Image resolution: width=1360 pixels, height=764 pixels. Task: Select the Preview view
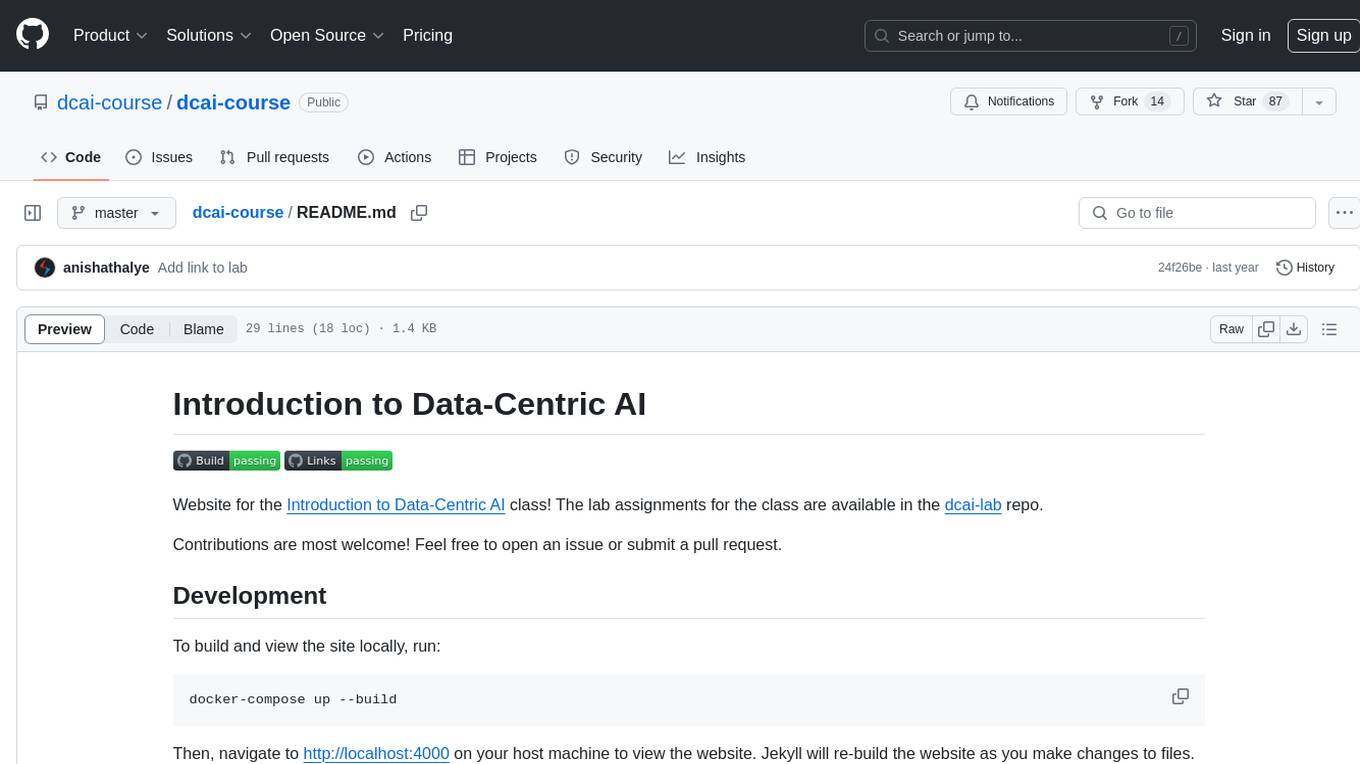[x=65, y=329]
